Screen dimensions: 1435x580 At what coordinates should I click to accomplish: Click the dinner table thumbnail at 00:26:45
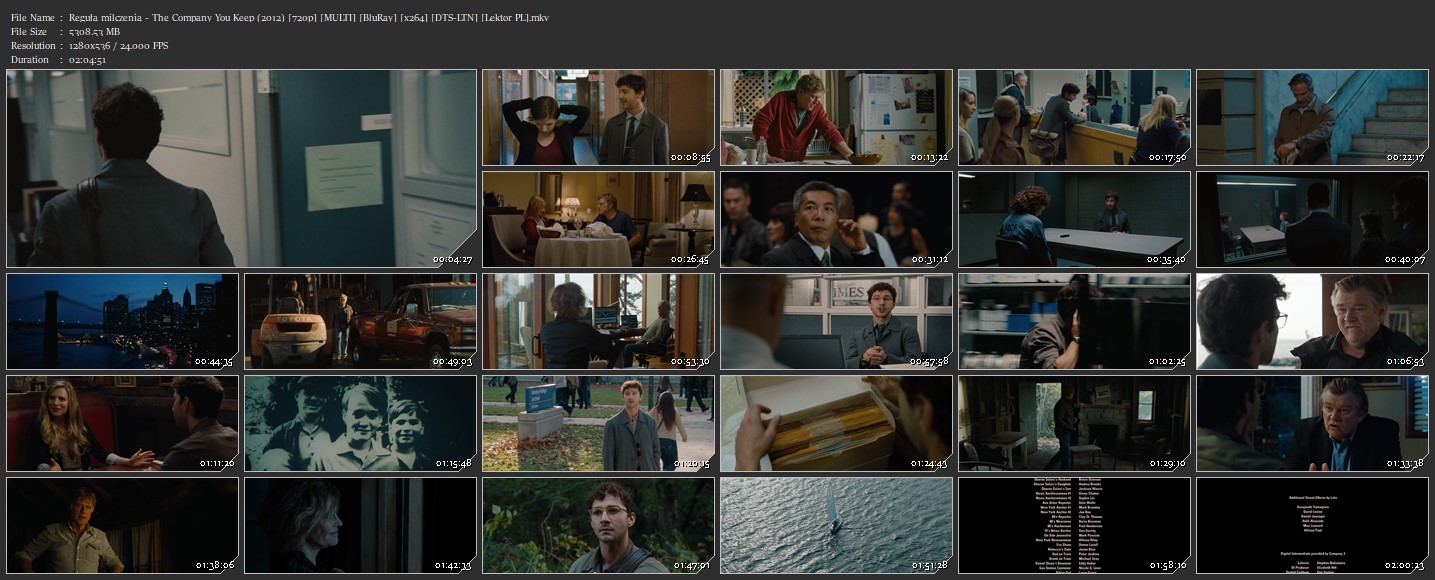click(598, 219)
